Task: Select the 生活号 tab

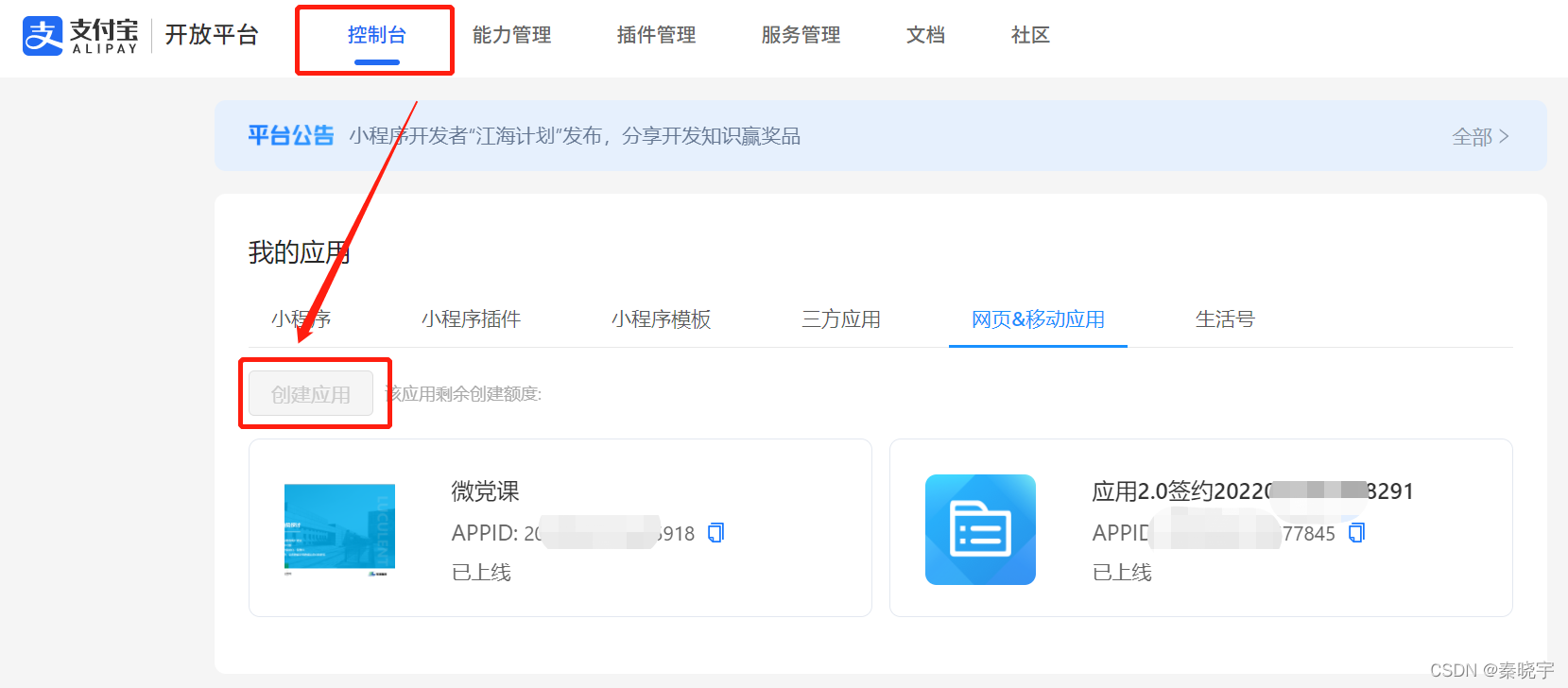Action: tap(1225, 319)
